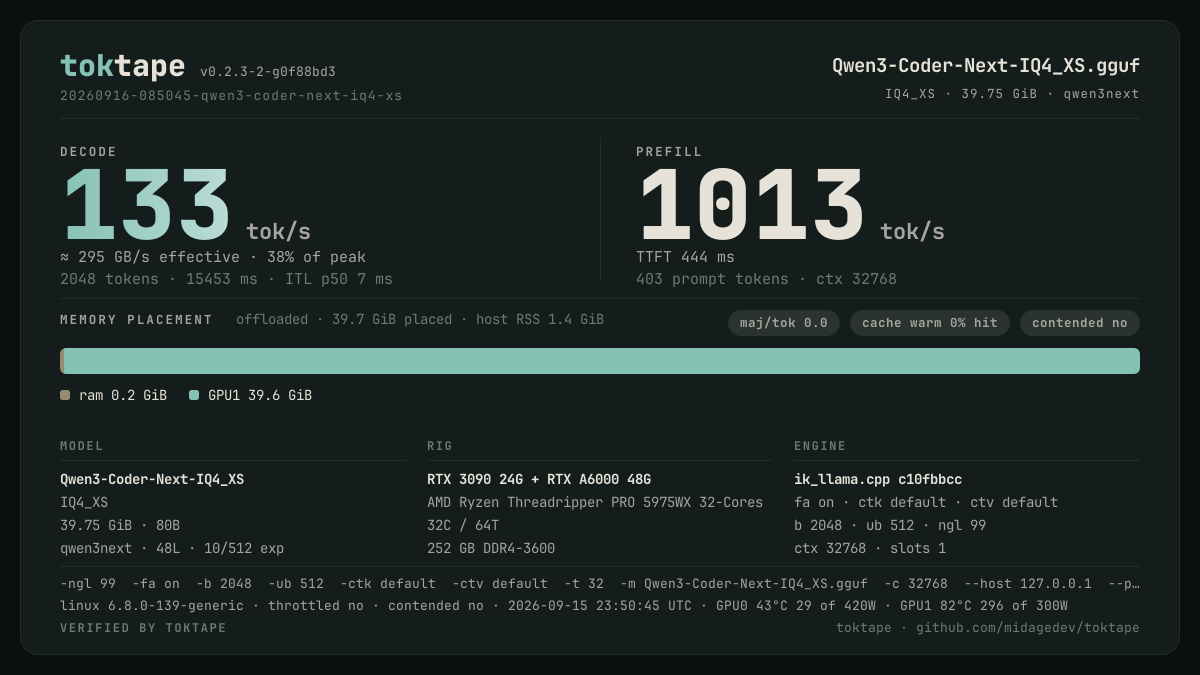
Task: Click the contended no pill
Action: tap(1080, 323)
